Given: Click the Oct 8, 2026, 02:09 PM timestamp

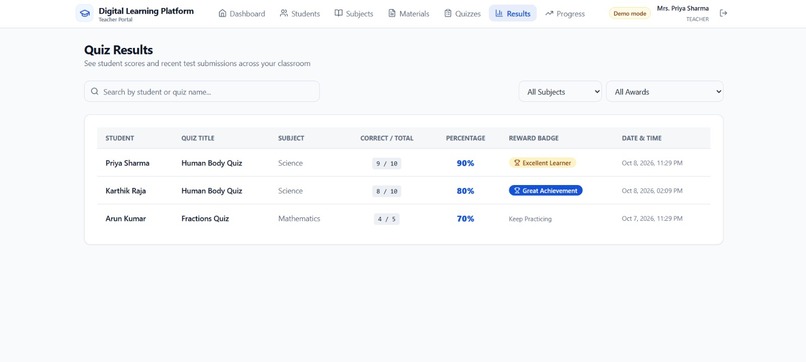Looking at the screenshot, I should click(x=652, y=191).
